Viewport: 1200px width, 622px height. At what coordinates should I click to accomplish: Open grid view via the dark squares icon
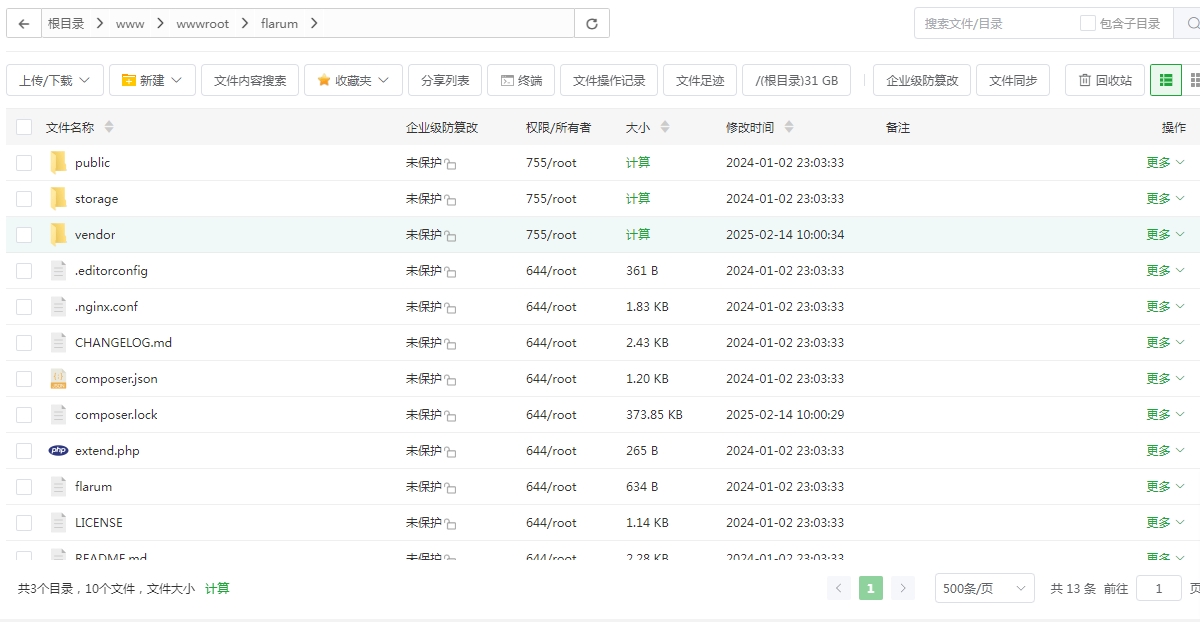[x=1192, y=79]
